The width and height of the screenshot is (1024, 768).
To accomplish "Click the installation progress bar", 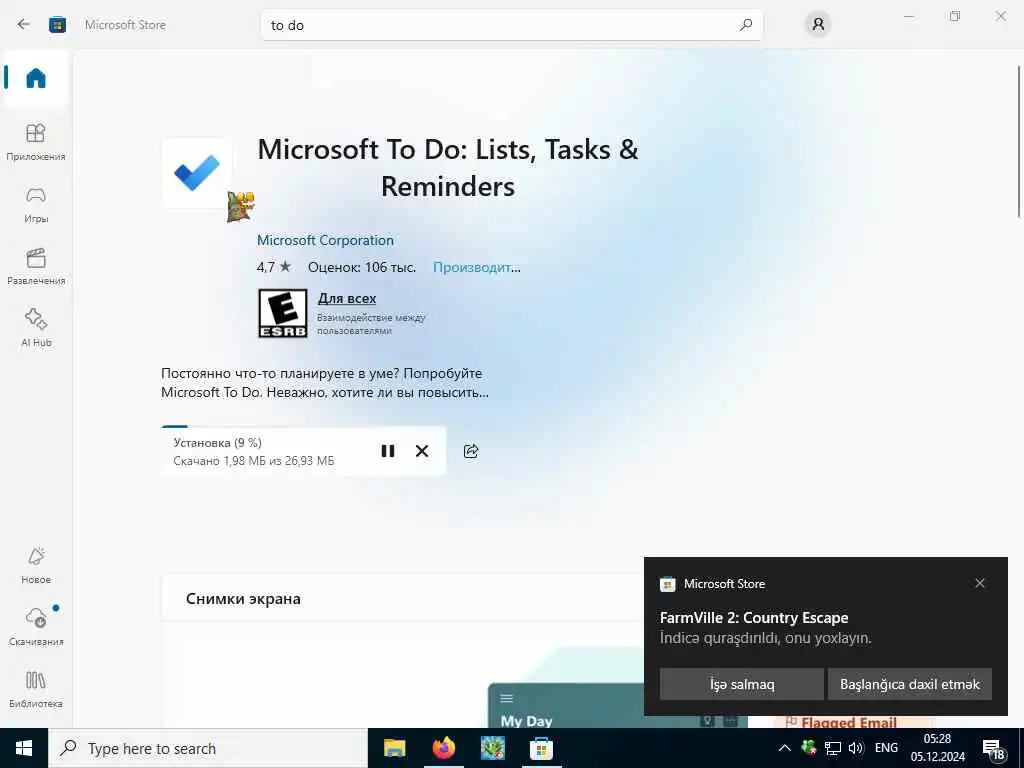I will (303, 427).
